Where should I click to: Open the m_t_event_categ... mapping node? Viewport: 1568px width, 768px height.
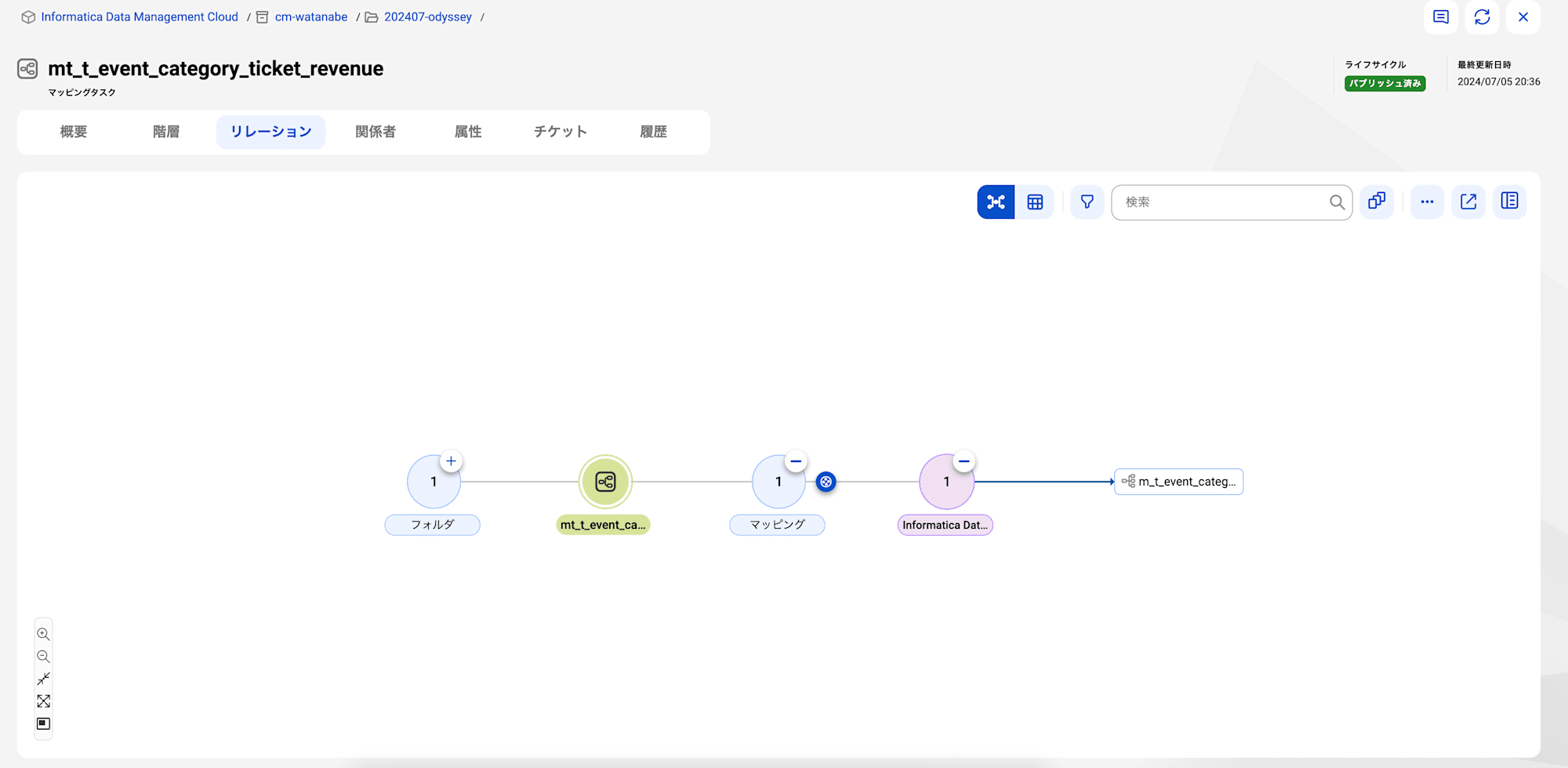1179,482
